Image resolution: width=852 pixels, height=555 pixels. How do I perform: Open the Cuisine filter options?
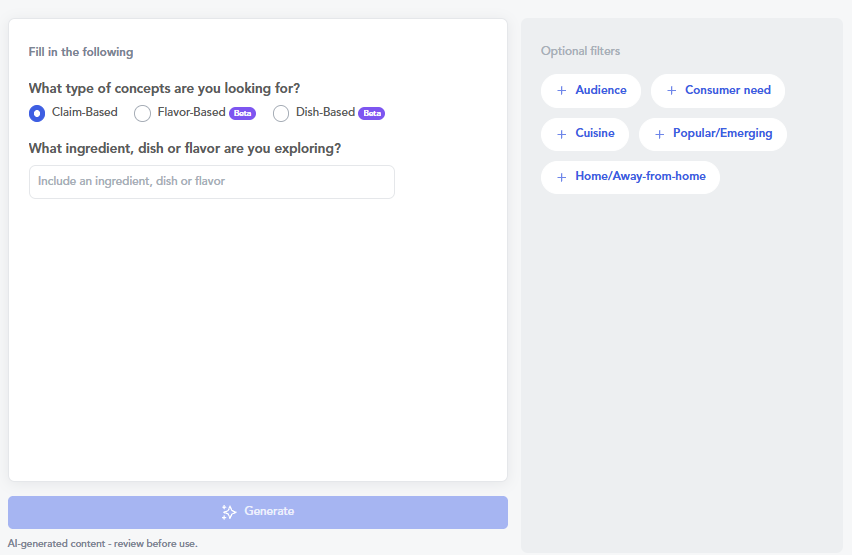(x=585, y=134)
